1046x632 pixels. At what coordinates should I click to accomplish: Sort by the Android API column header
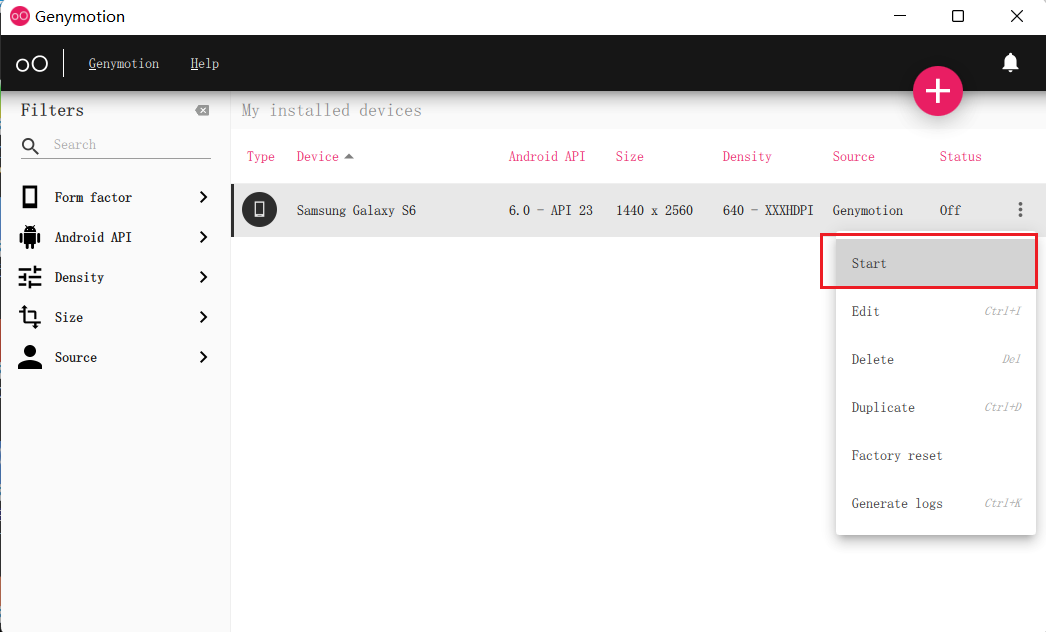[x=547, y=156]
